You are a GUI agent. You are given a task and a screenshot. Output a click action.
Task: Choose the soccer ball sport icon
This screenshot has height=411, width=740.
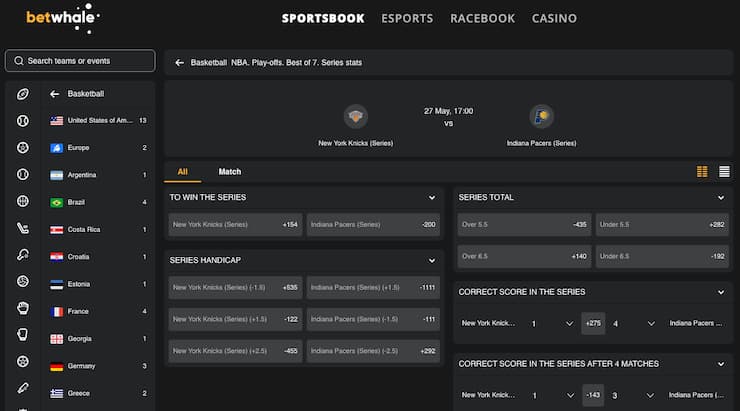click(x=23, y=147)
